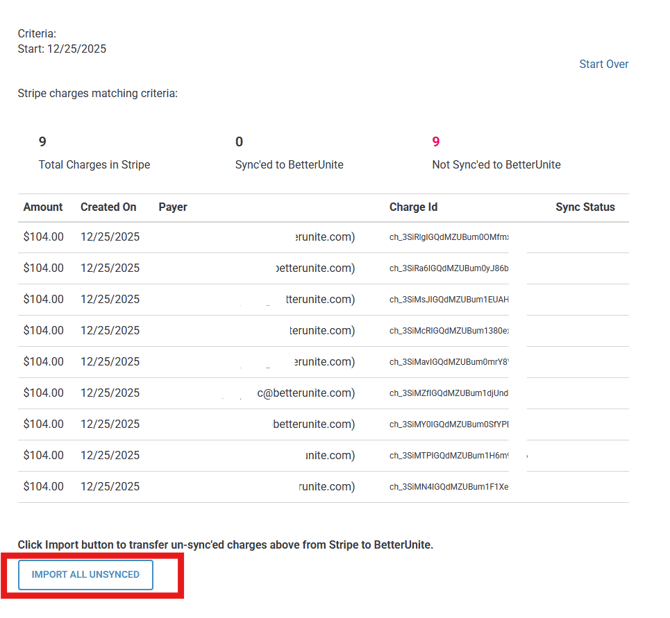Click the Amount column header

tap(43, 207)
